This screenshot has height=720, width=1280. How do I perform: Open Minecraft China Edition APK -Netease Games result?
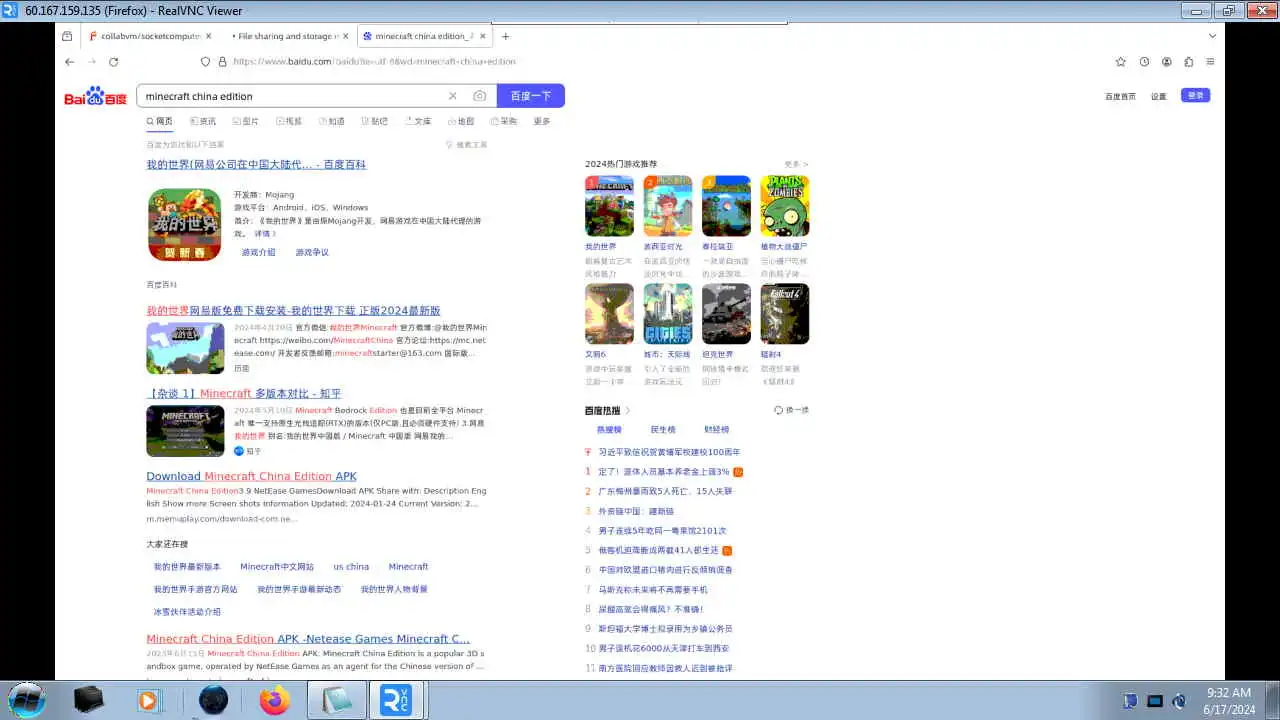coord(308,639)
